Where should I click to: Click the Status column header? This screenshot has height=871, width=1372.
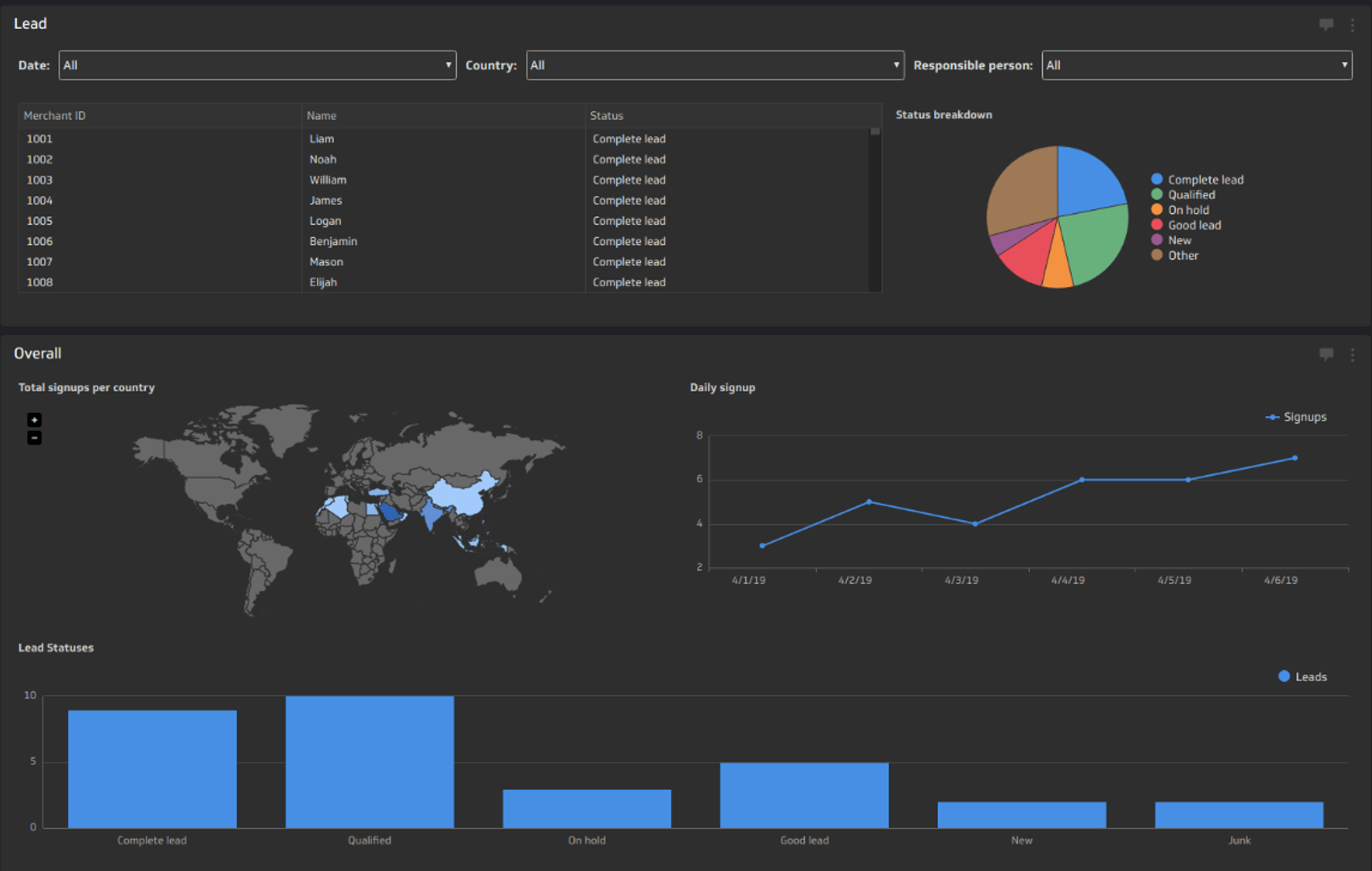click(607, 116)
